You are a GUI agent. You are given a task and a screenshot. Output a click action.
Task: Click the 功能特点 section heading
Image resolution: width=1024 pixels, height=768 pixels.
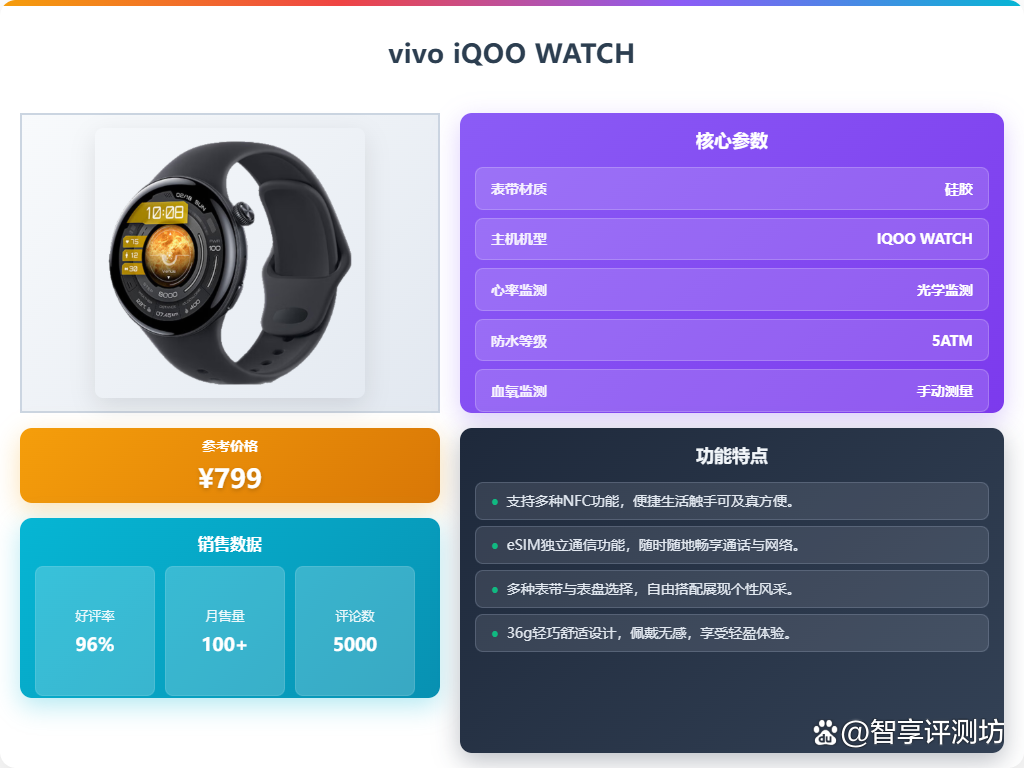coord(731,456)
